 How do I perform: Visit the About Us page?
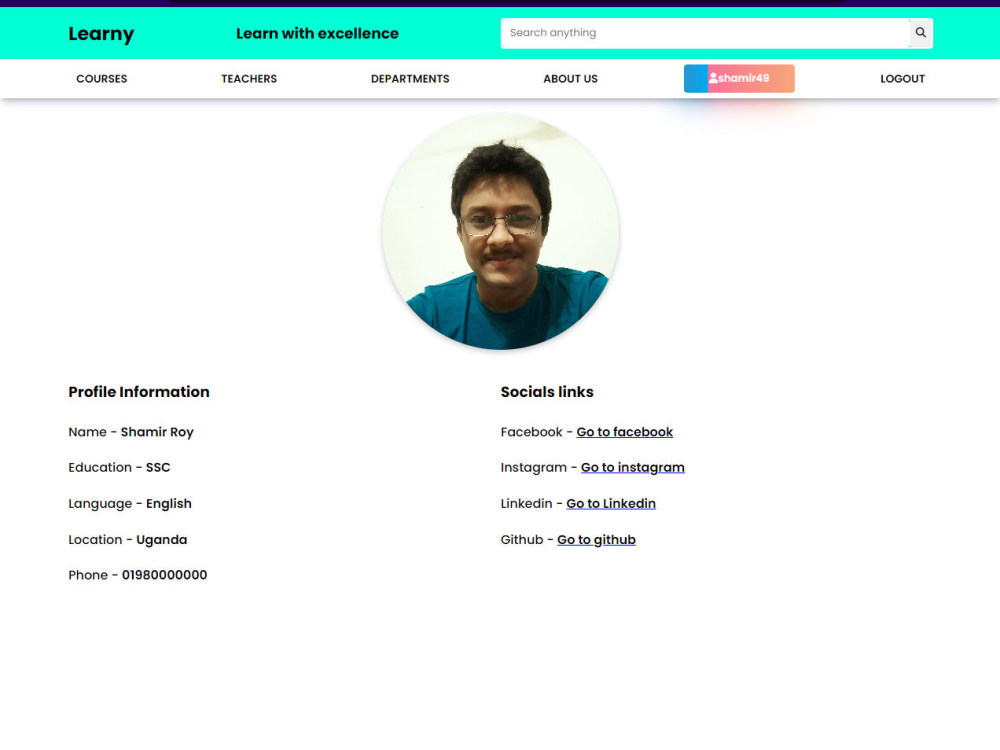(570, 78)
